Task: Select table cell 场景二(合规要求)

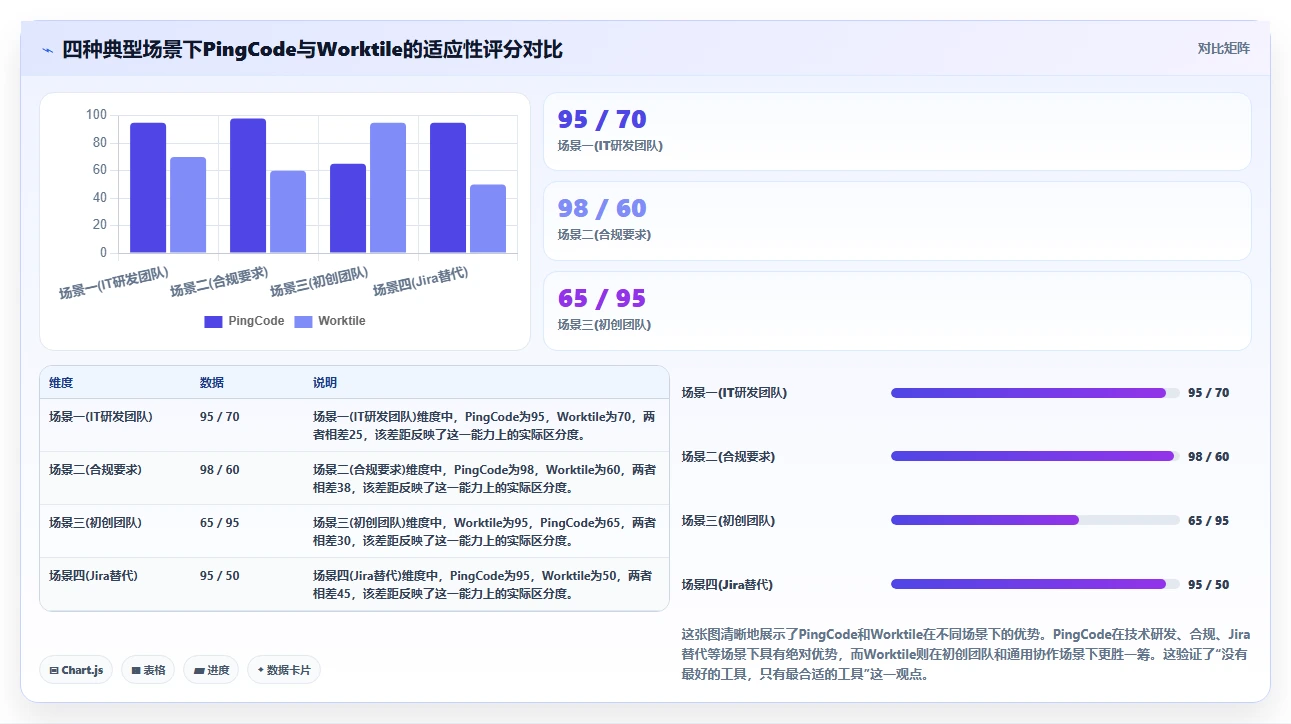Action: click(95, 470)
